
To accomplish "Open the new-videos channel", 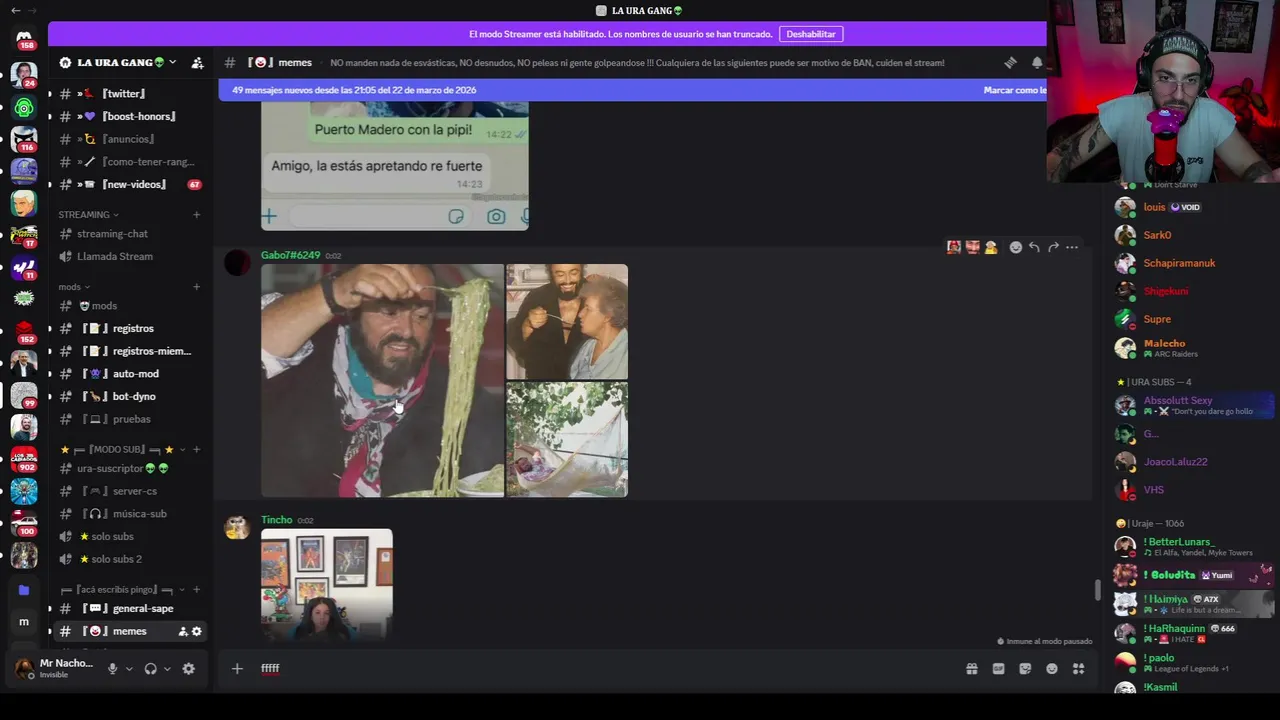I will [x=130, y=184].
